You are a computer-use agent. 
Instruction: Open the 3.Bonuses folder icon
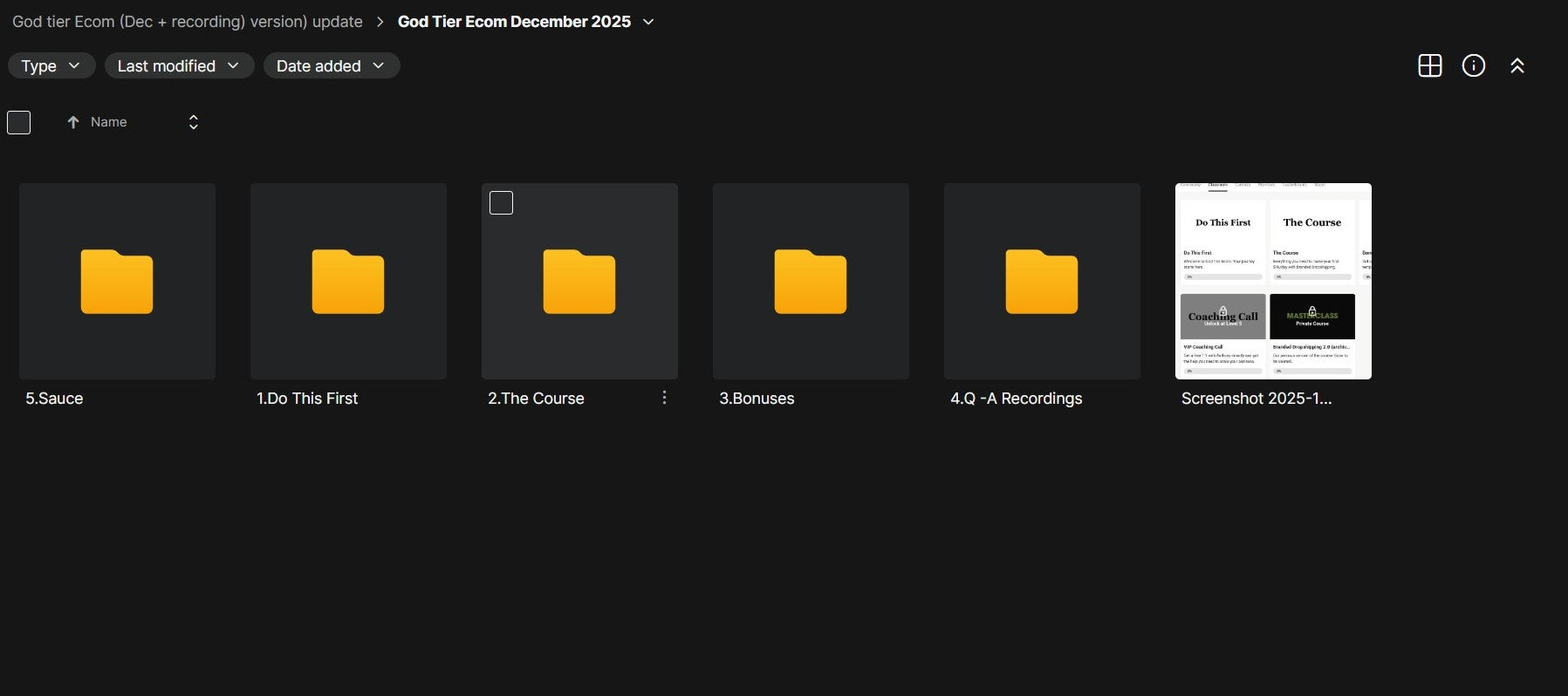811,281
